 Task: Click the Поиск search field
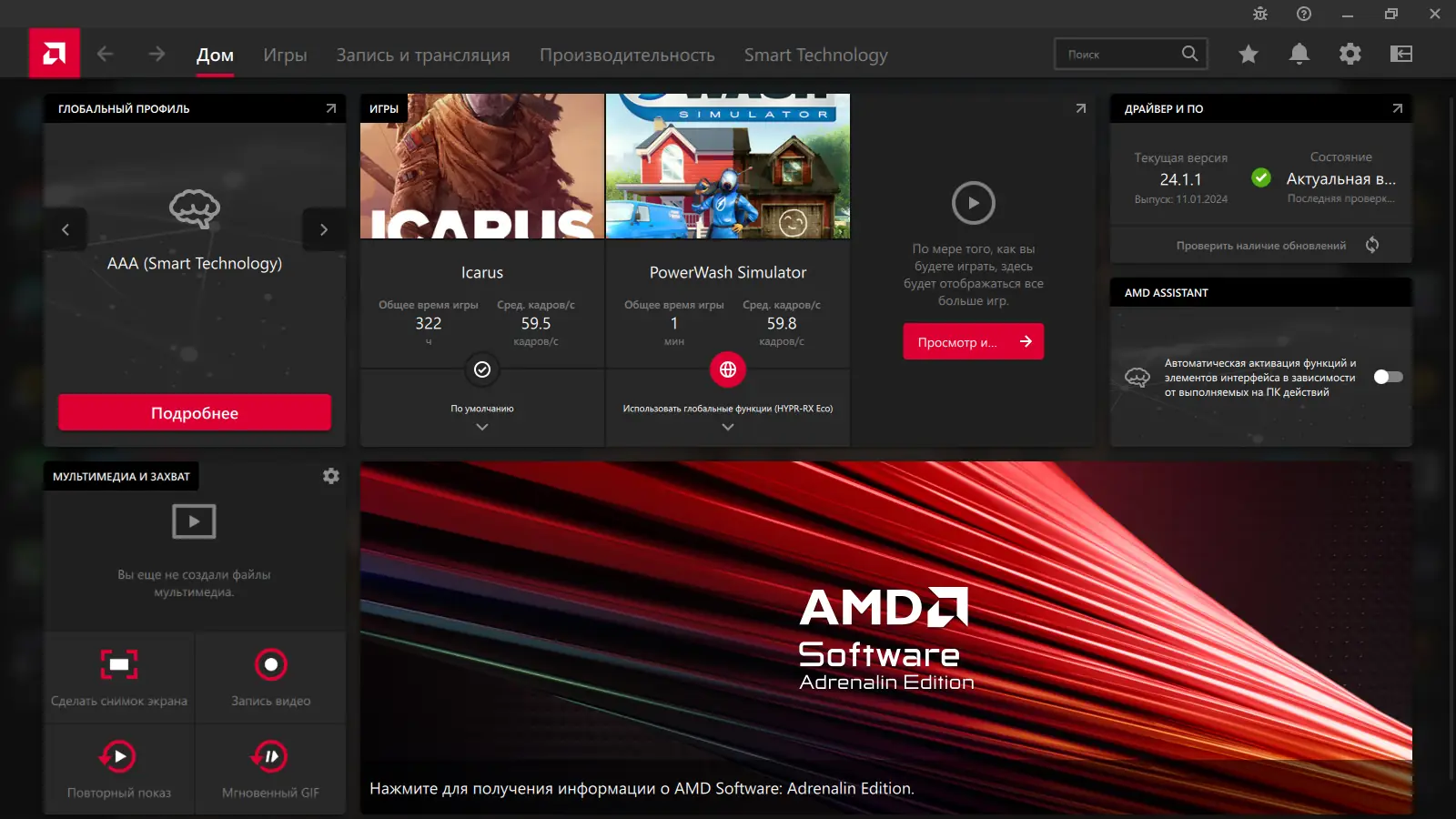pyautogui.click(x=1131, y=54)
